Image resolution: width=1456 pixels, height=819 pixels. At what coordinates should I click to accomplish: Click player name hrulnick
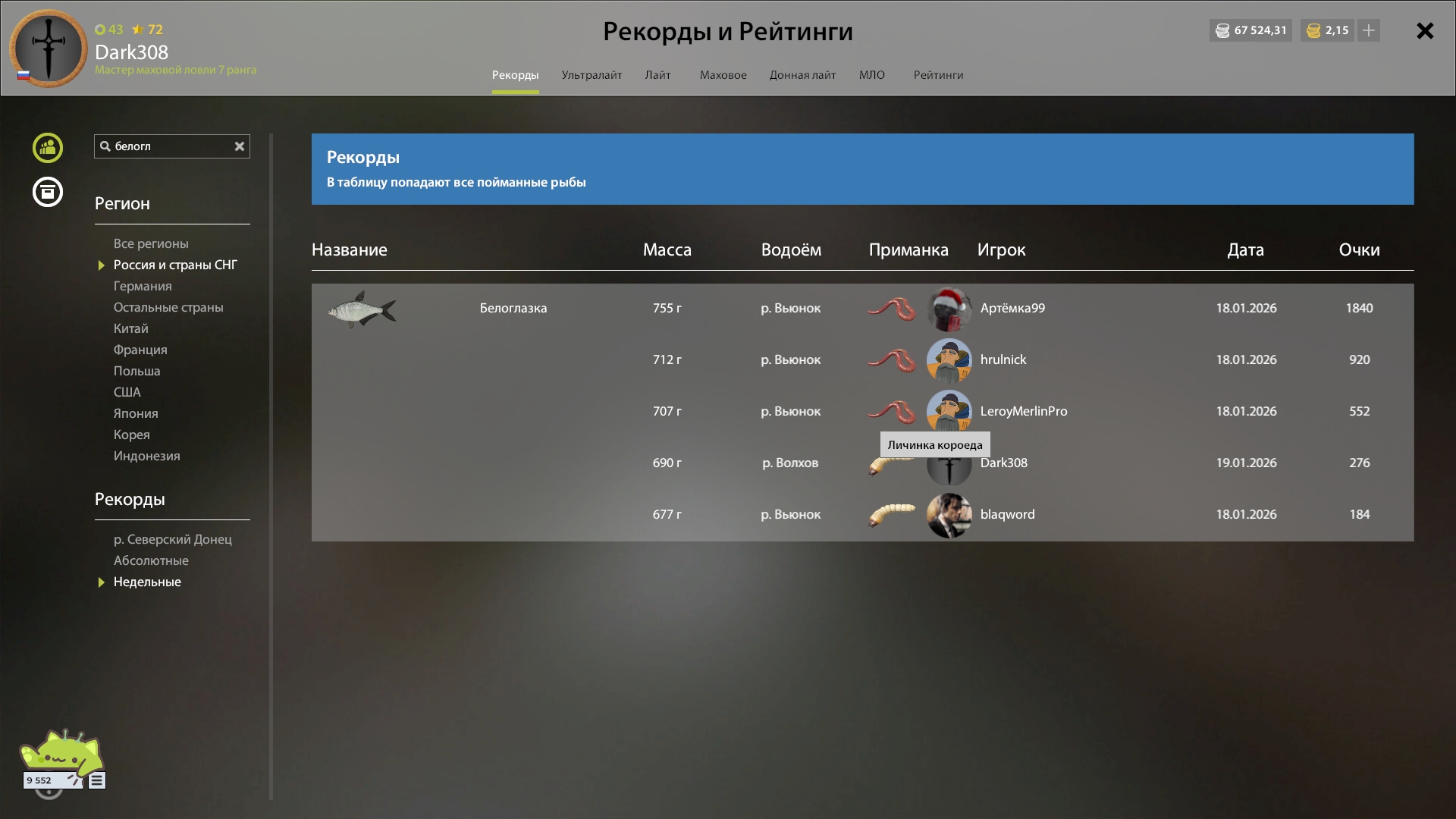pos(1003,359)
